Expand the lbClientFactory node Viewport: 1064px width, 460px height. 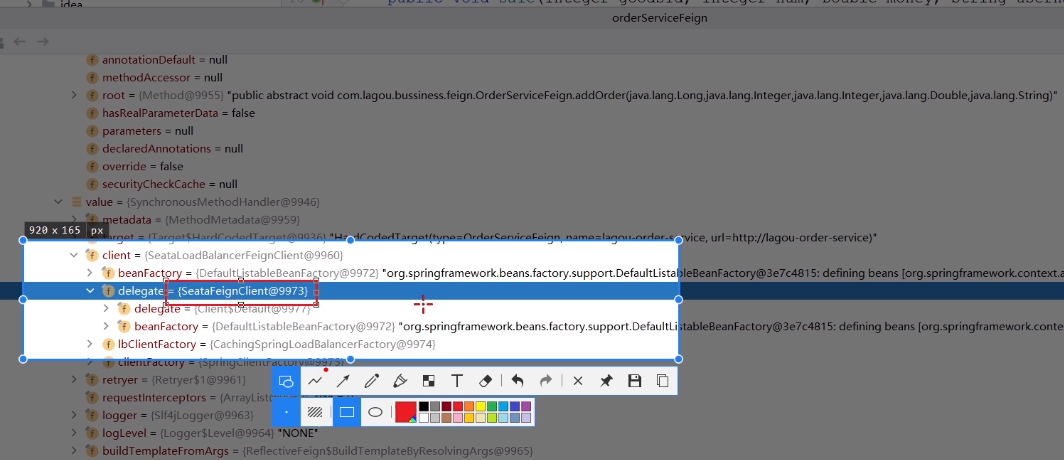90,344
